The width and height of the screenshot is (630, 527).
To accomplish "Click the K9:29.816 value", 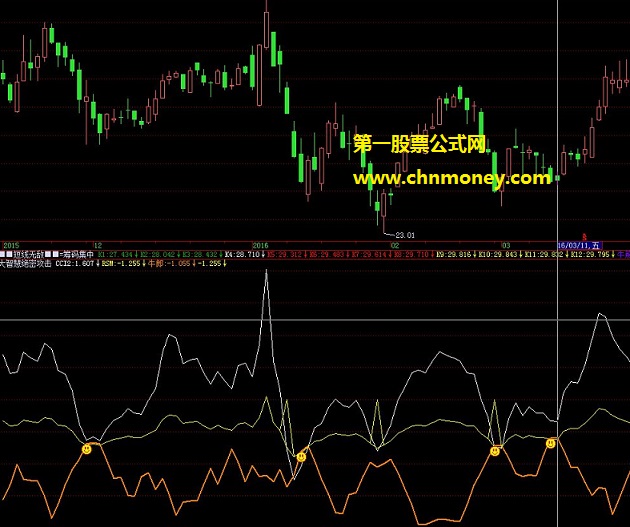I will coord(456,254).
